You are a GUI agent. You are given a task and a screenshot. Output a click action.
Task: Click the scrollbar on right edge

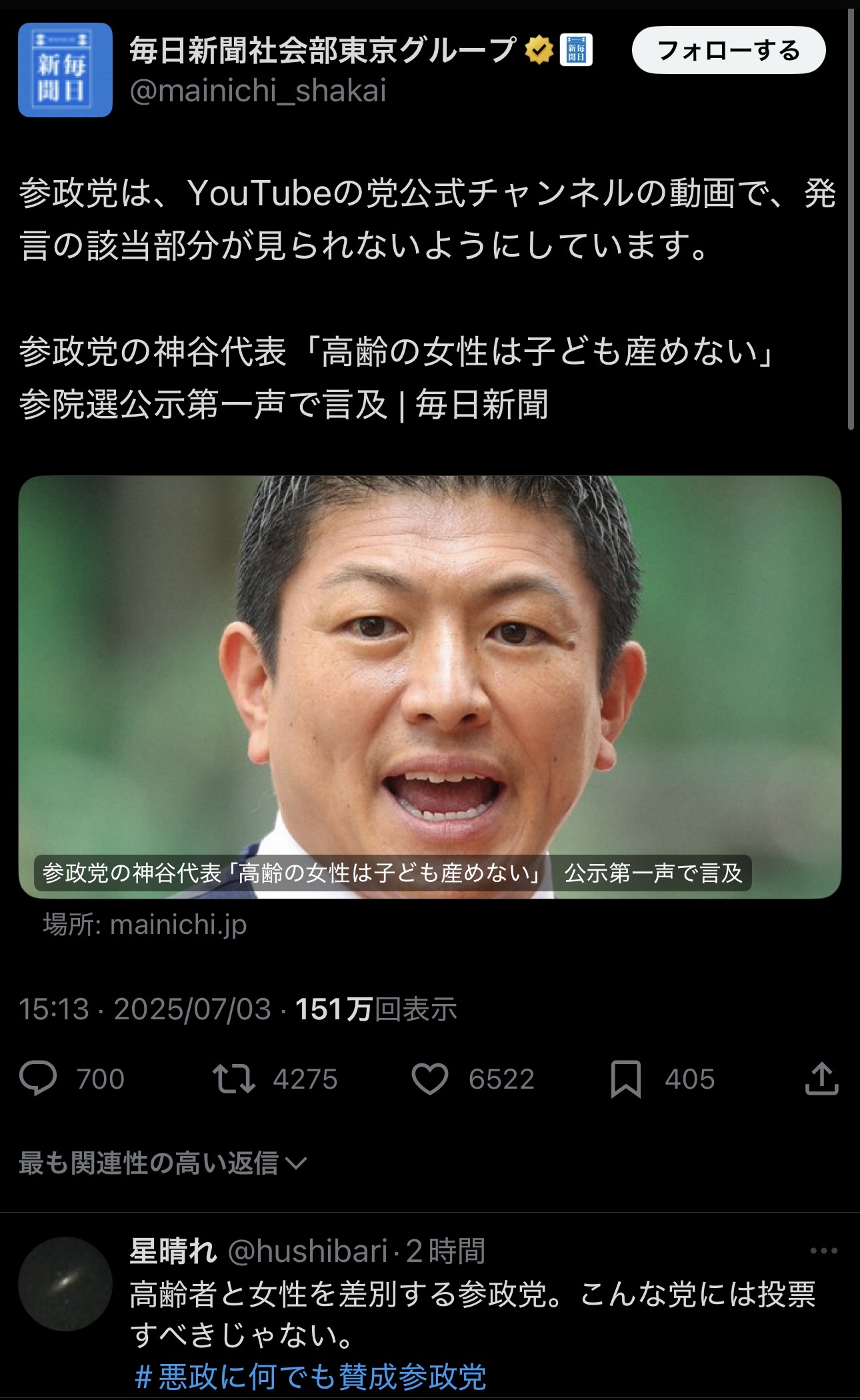851,220
